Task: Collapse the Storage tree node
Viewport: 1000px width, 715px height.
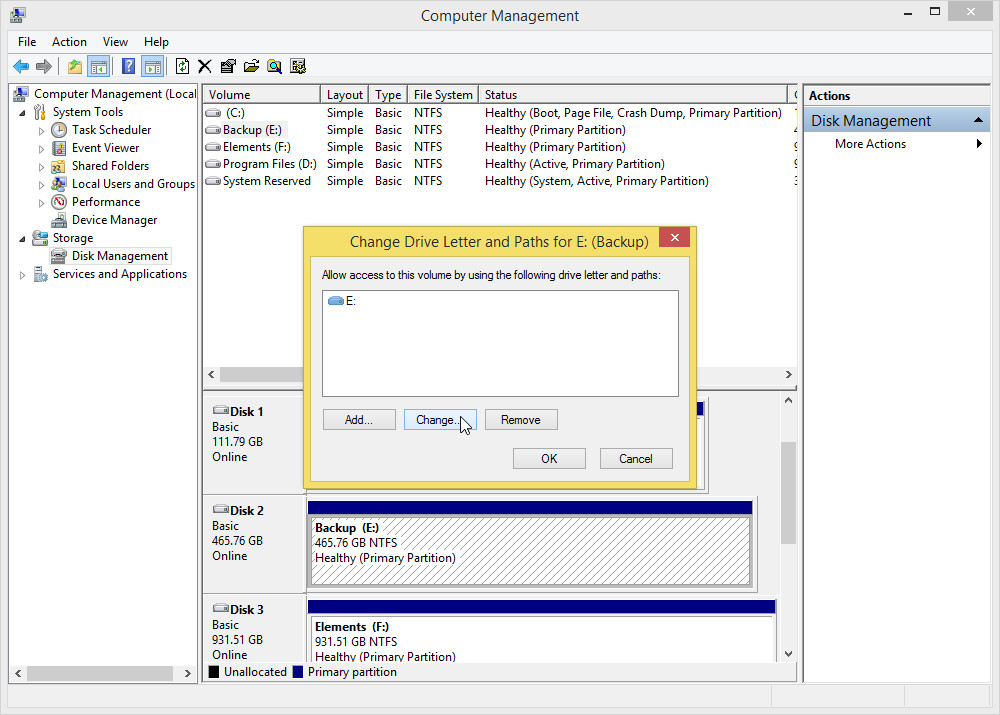Action: 22,239
